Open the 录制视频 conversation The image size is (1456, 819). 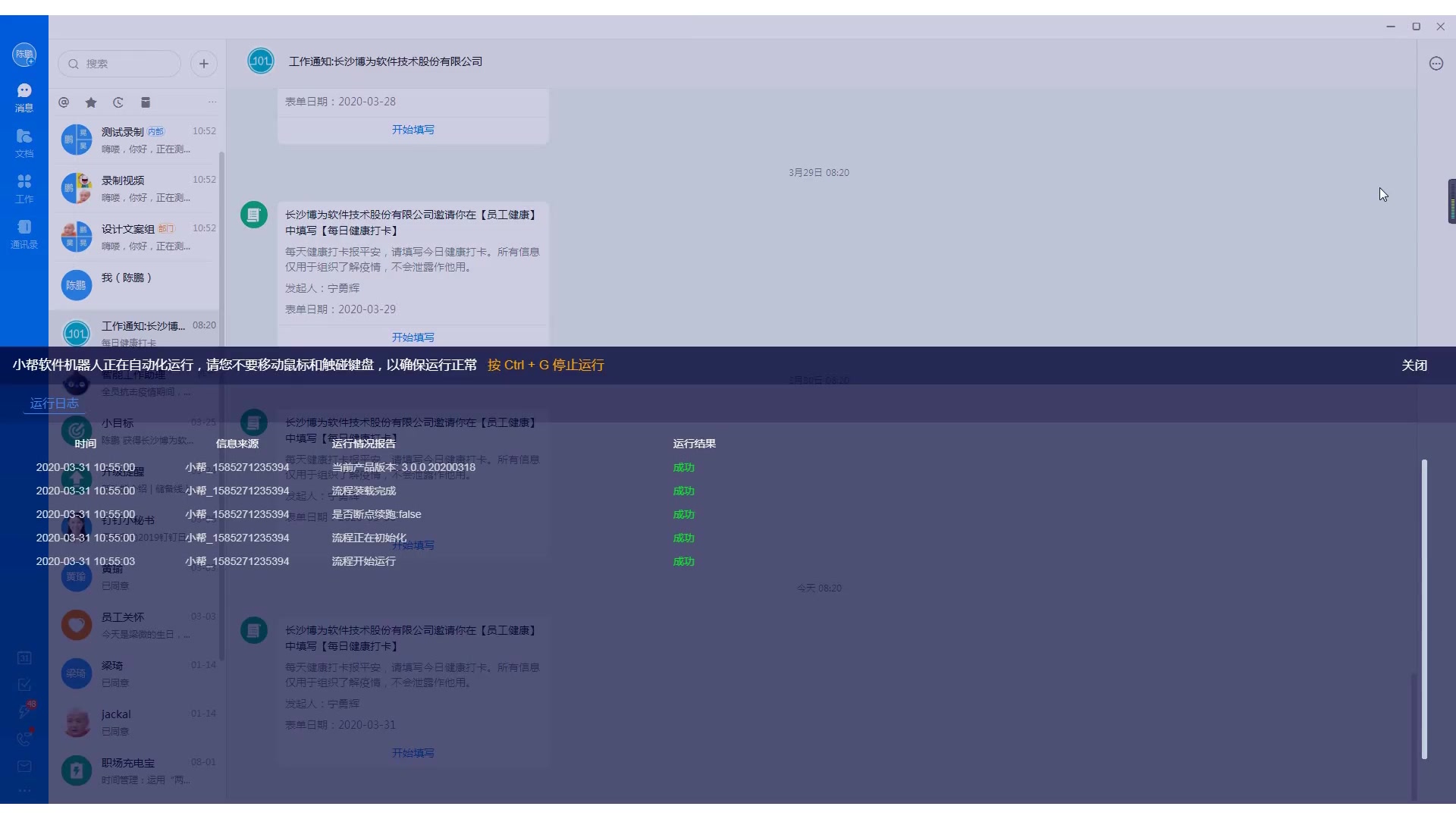tap(135, 189)
